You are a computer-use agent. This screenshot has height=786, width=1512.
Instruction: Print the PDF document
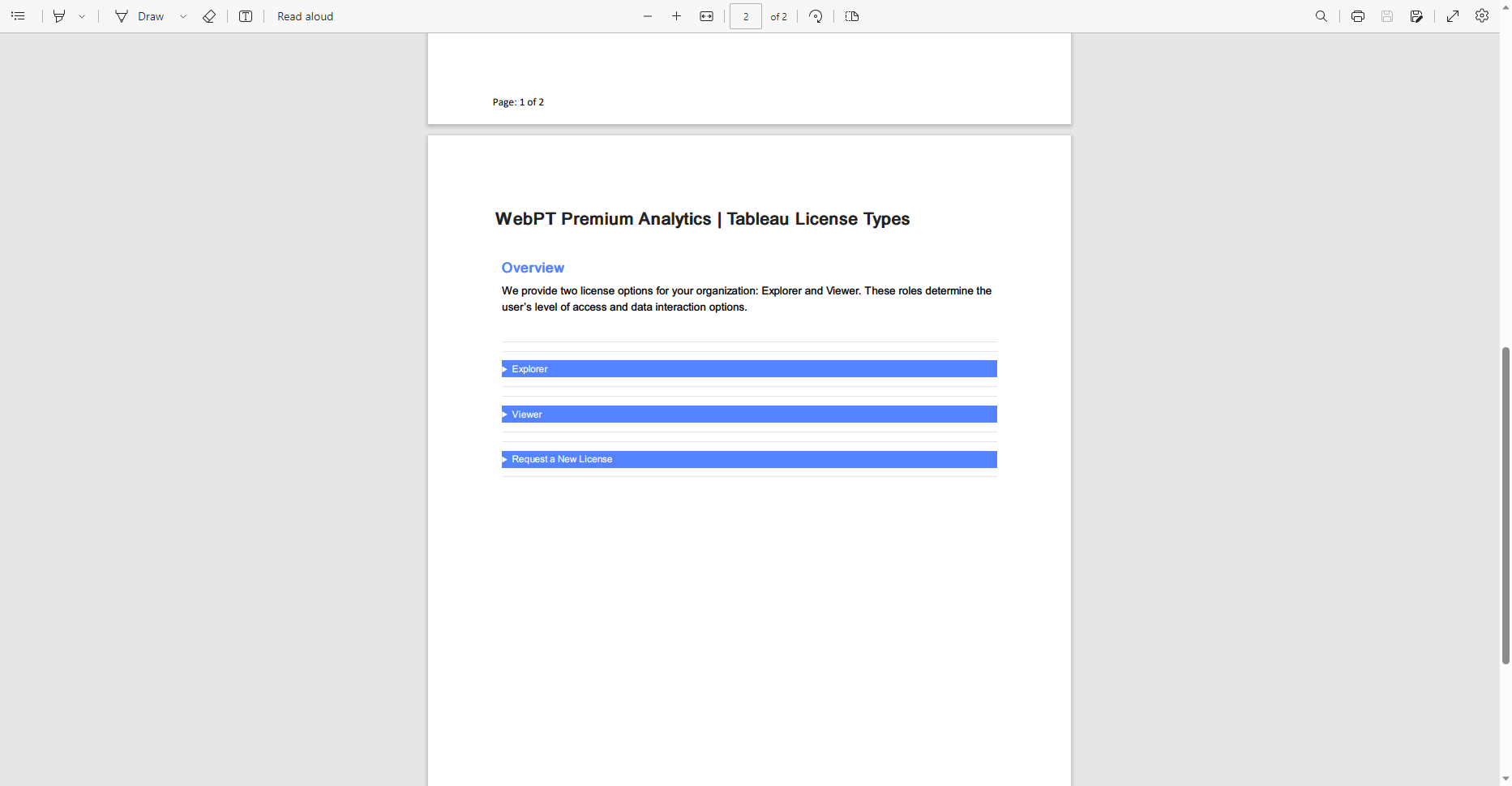tap(1358, 16)
